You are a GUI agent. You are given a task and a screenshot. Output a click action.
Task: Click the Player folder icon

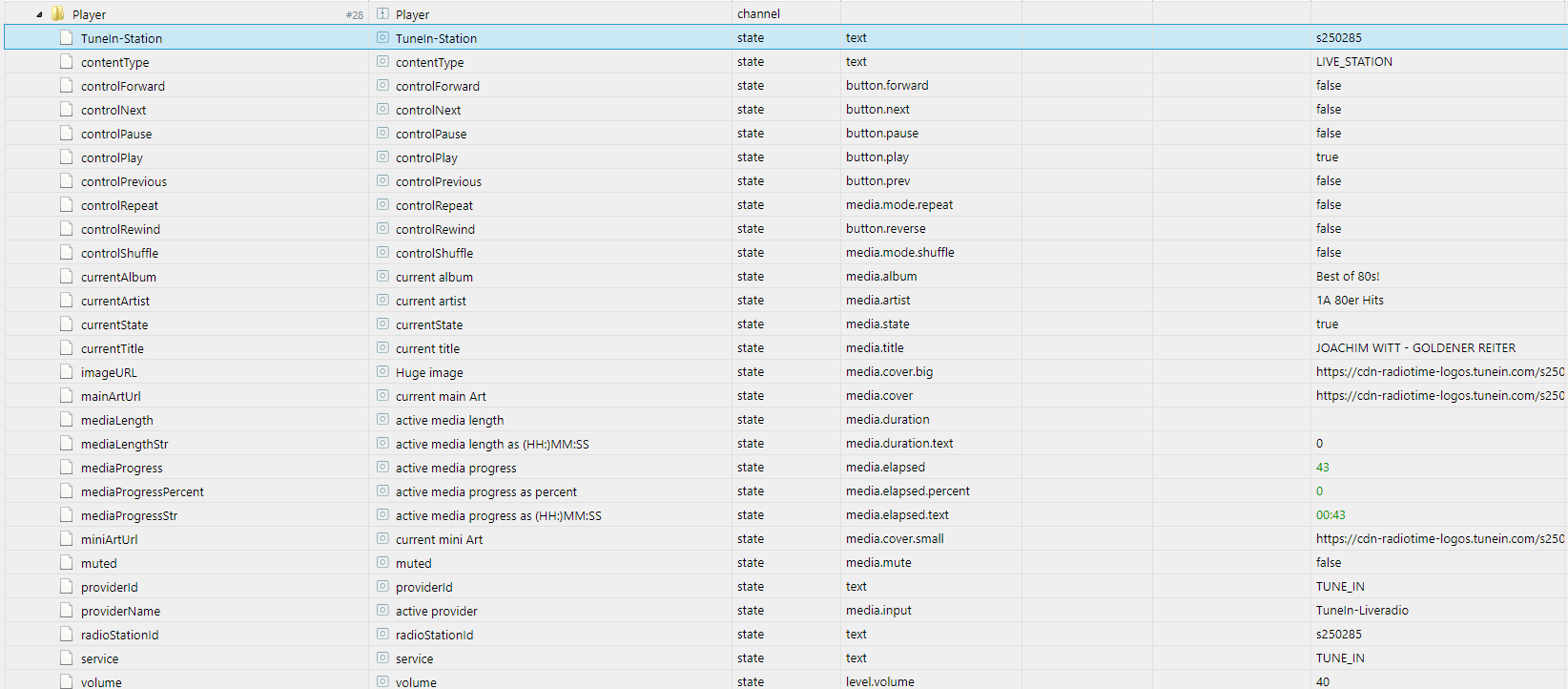(57, 14)
